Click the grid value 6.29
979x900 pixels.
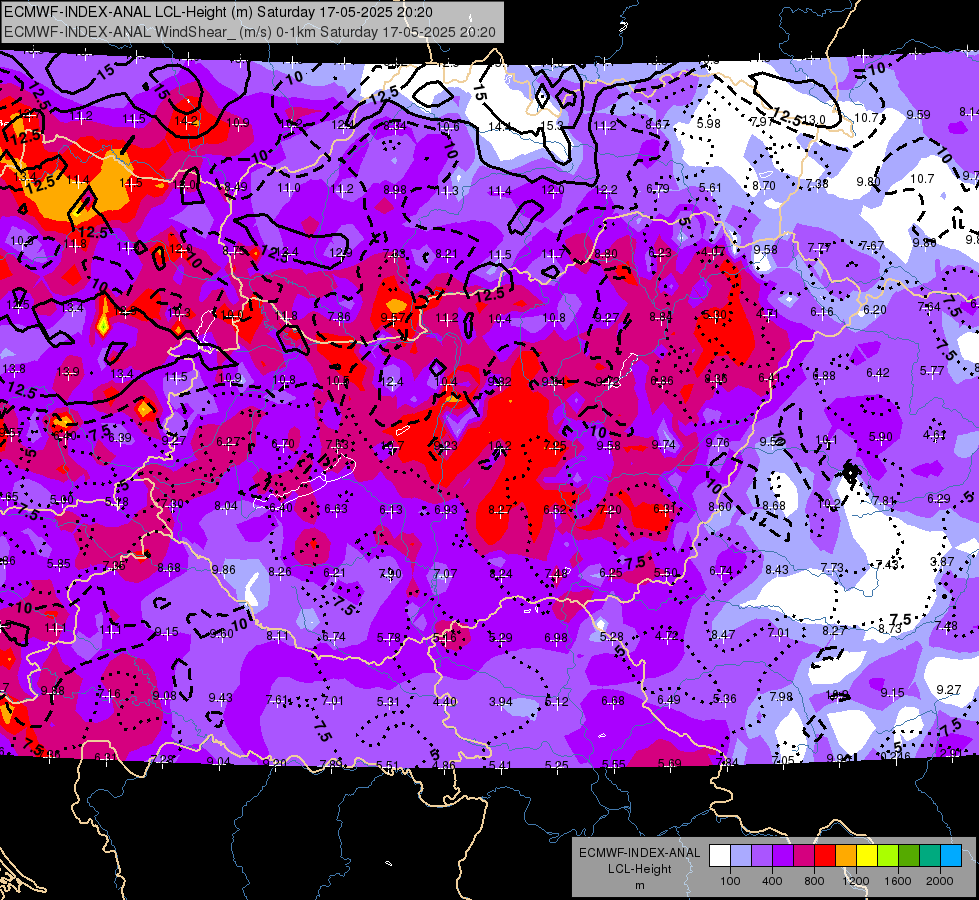938,498
